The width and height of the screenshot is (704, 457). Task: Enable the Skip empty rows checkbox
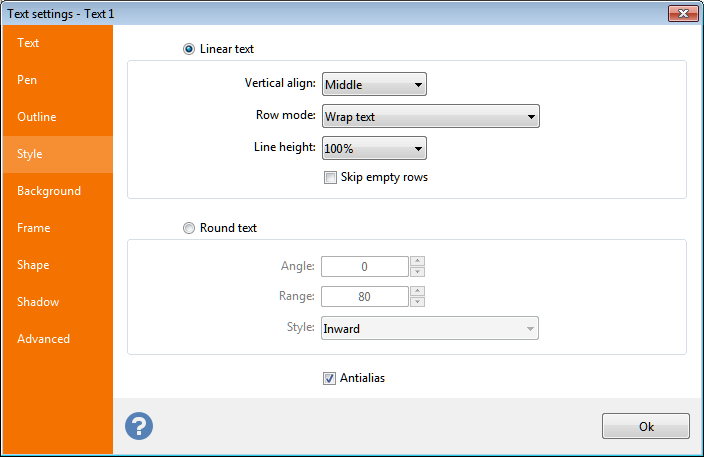(x=330, y=178)
